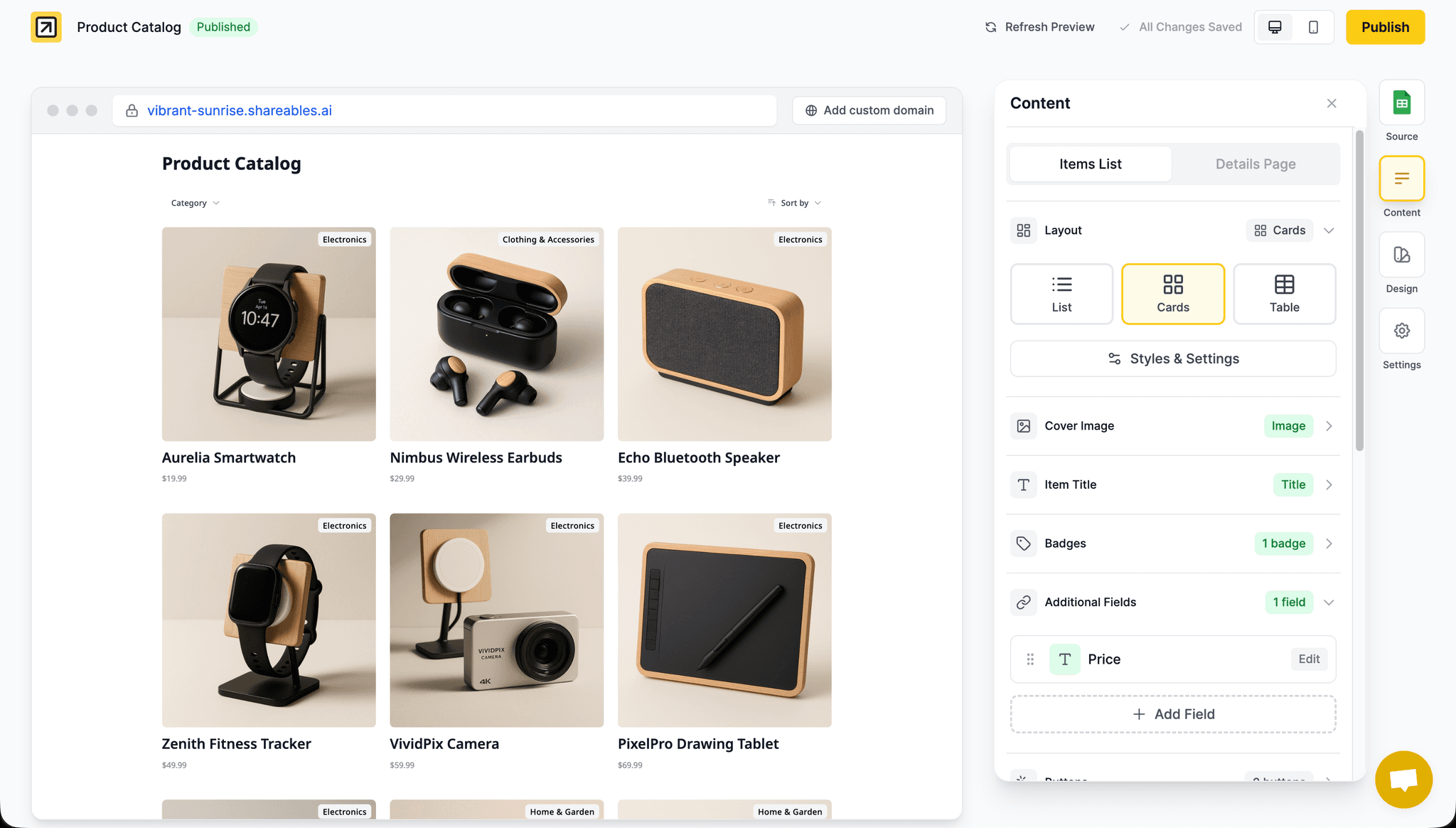Open the Settings gear panel
This screenshot has height=828, width=1456.
click(x=1401, y=331)
